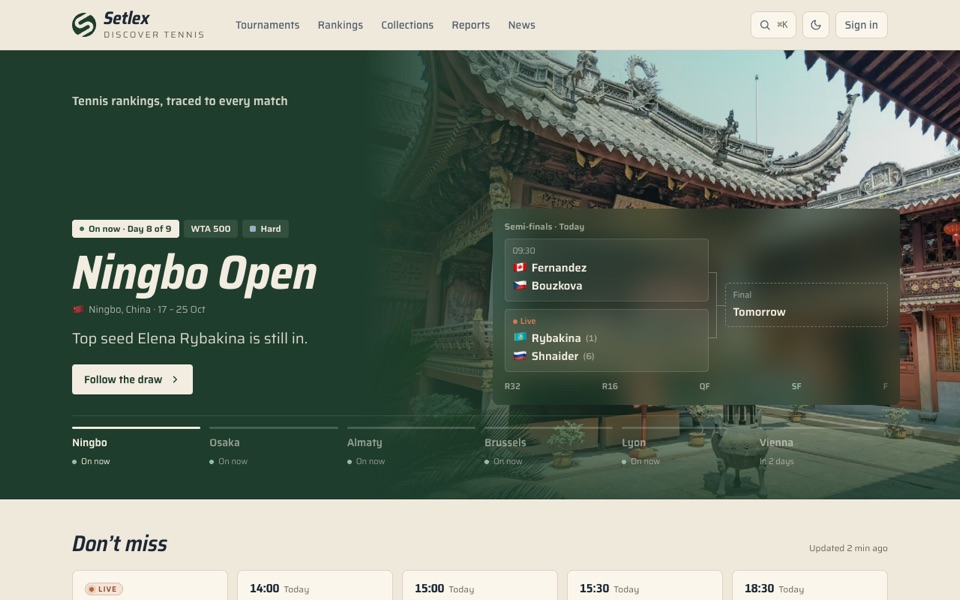Click the Top seed Elena Rybakina text
The image size is (960, 600).
pos(190,339)
